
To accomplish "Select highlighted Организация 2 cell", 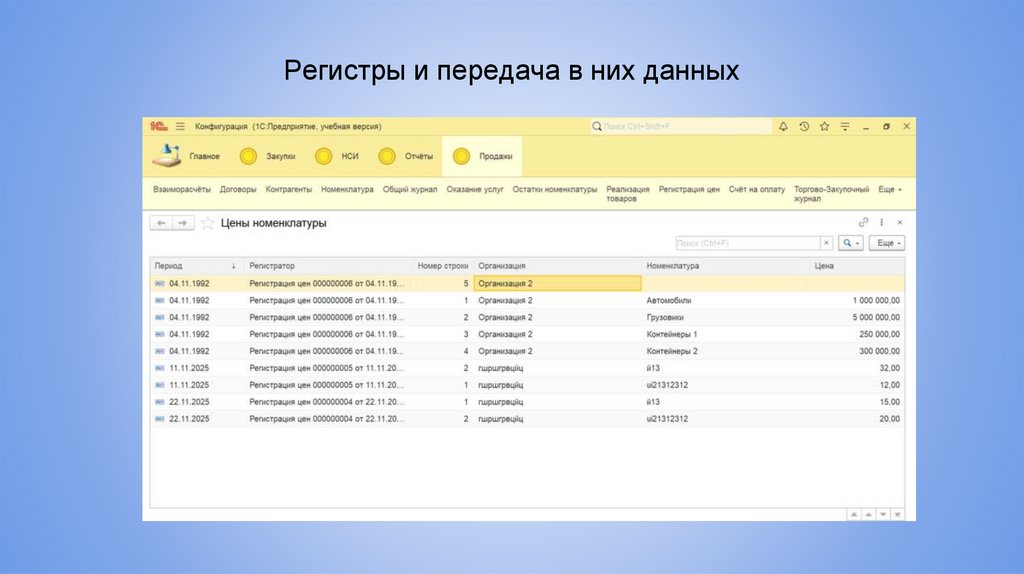I will click(558, 283).
